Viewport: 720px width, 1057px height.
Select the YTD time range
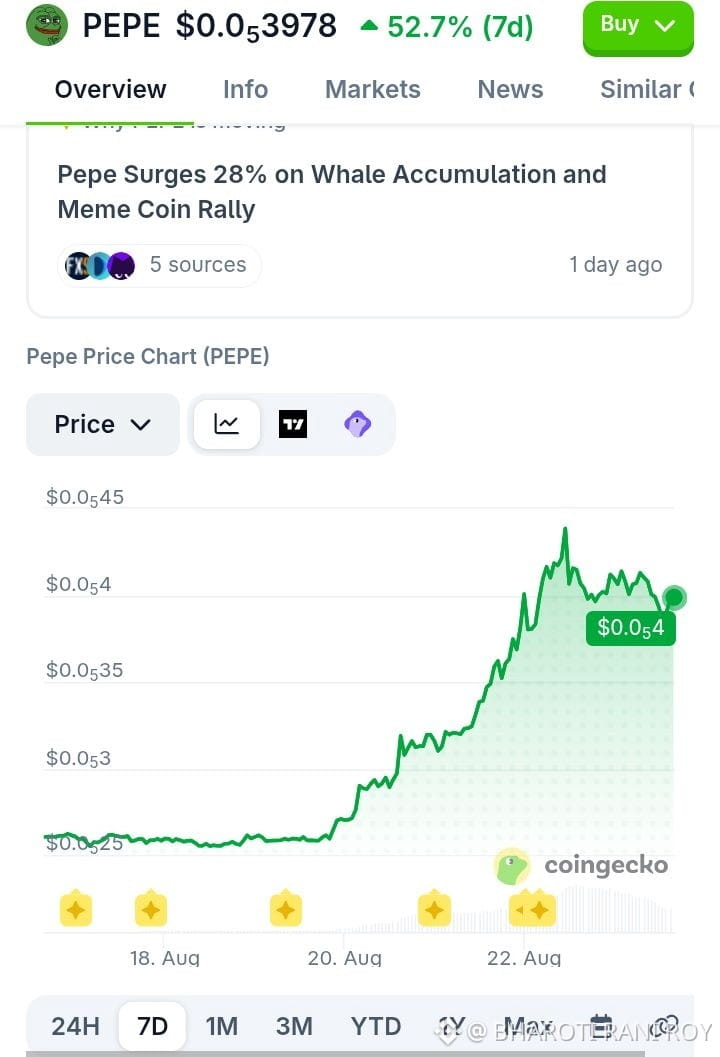click(x=376, y=1026)
